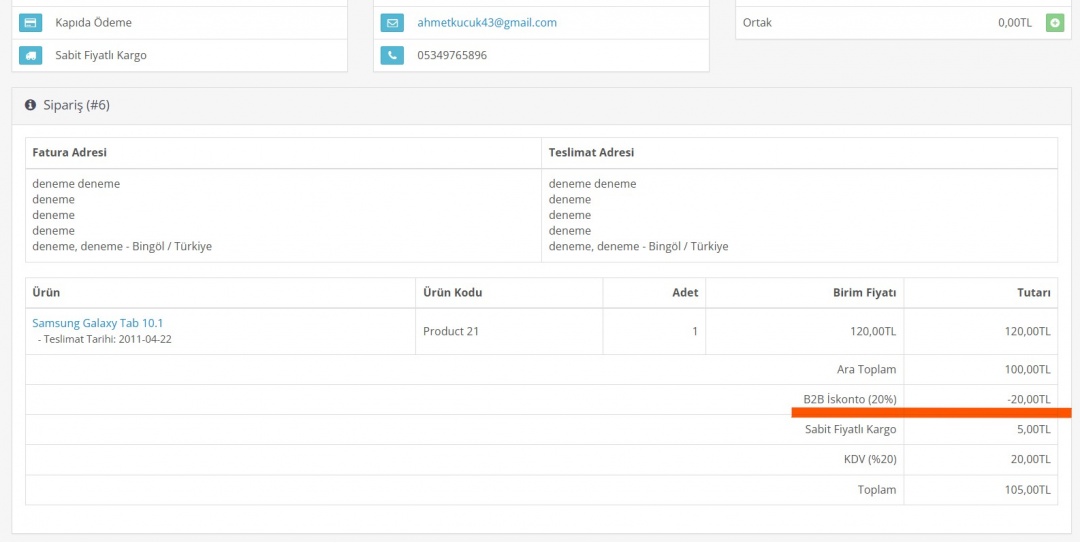This screenshot has width=1080, height=543.
Task: Select the Sabit Fiyatlı Kargo shipping text
Action: [101, 55]
